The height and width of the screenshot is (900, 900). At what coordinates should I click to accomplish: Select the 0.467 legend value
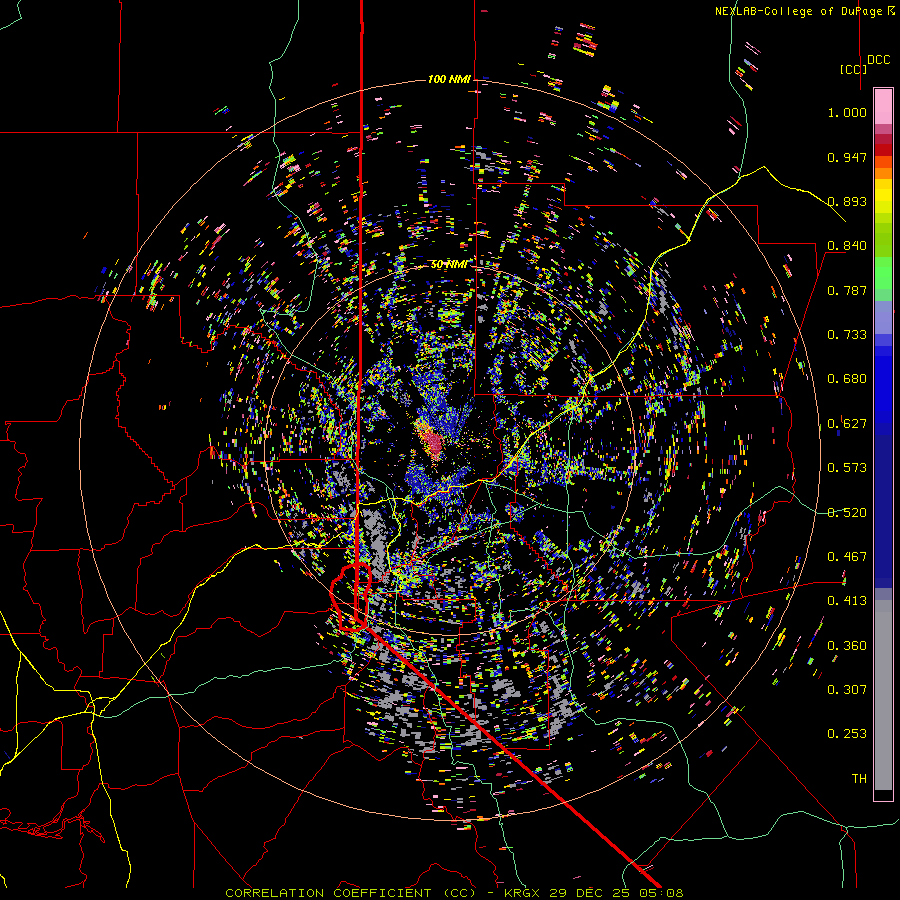847,557
